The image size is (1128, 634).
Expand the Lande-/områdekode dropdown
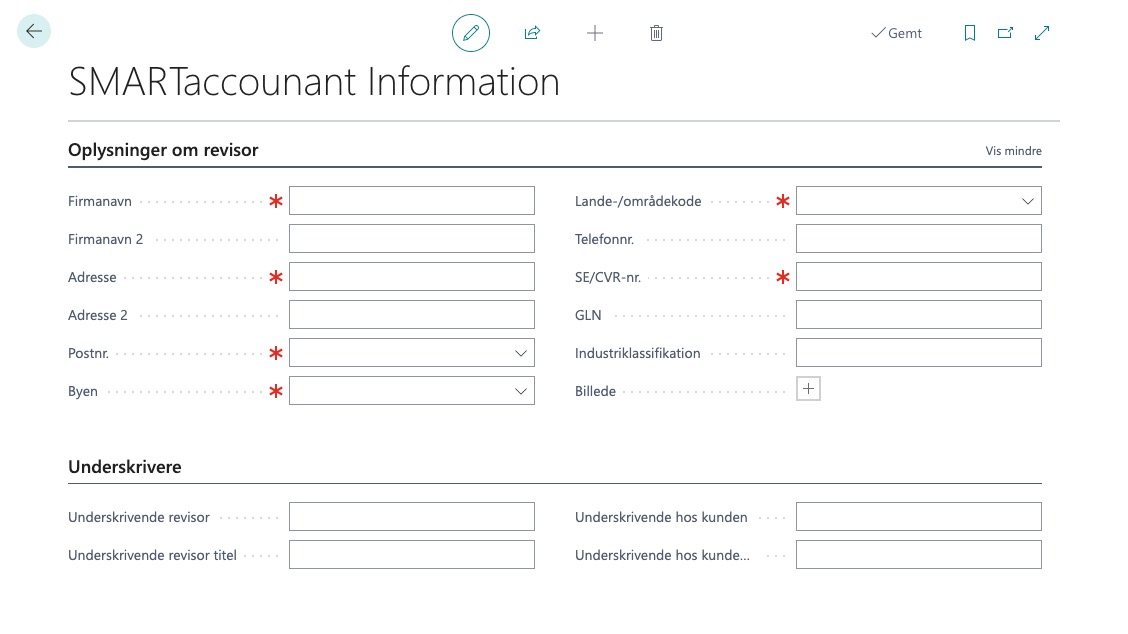pyautogui.click(x=1027, y=201)
